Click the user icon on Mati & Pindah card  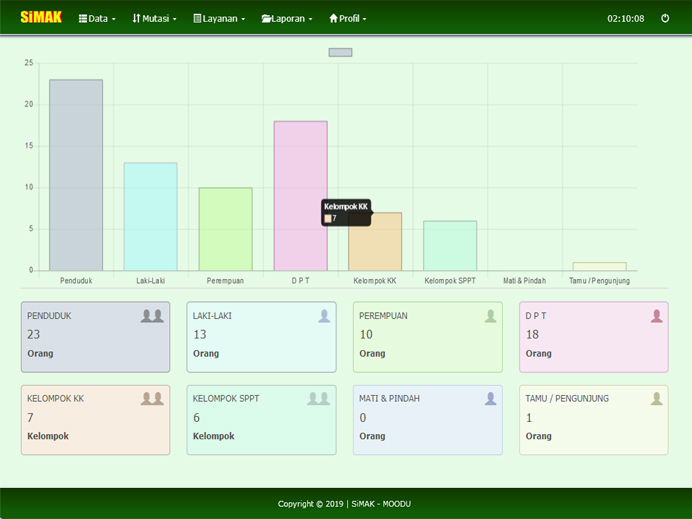pyautogui.click(x=490, y=398)
